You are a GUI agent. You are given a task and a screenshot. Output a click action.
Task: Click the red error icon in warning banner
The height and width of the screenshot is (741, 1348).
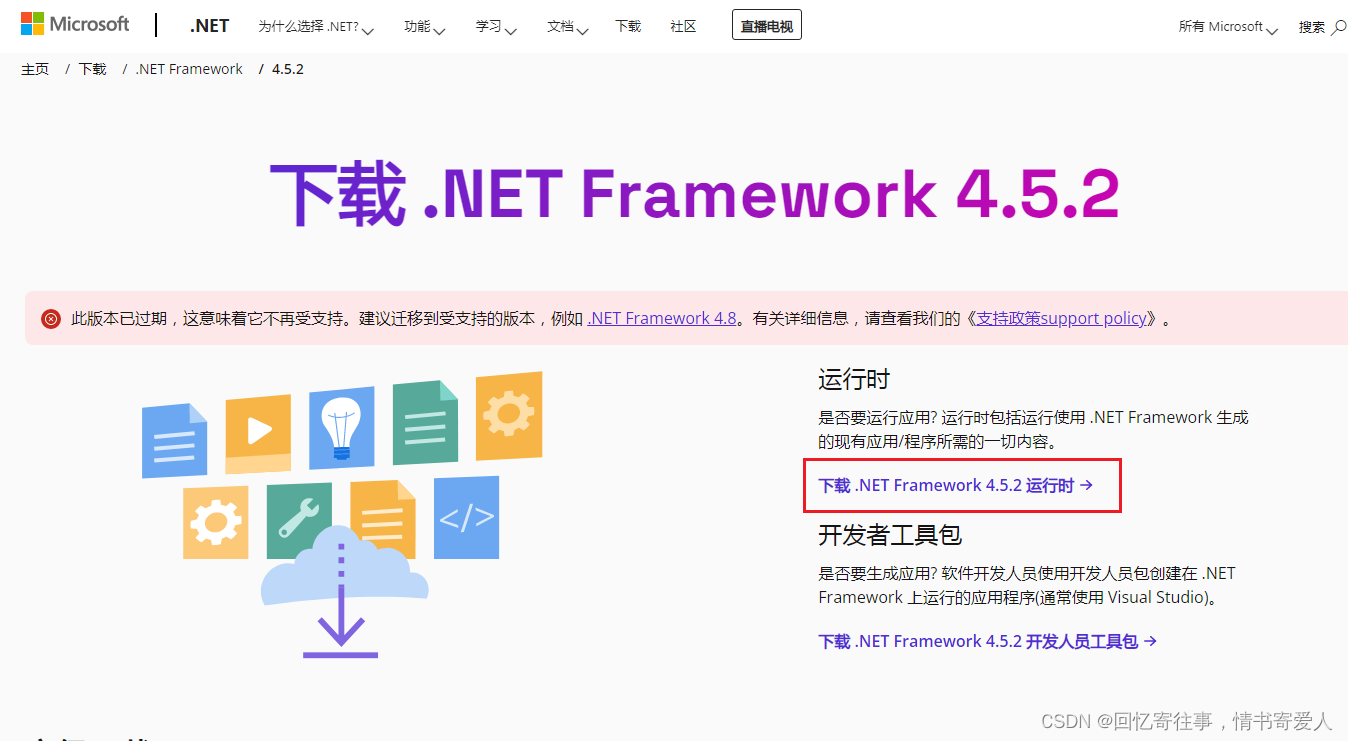tap(51, 319)
